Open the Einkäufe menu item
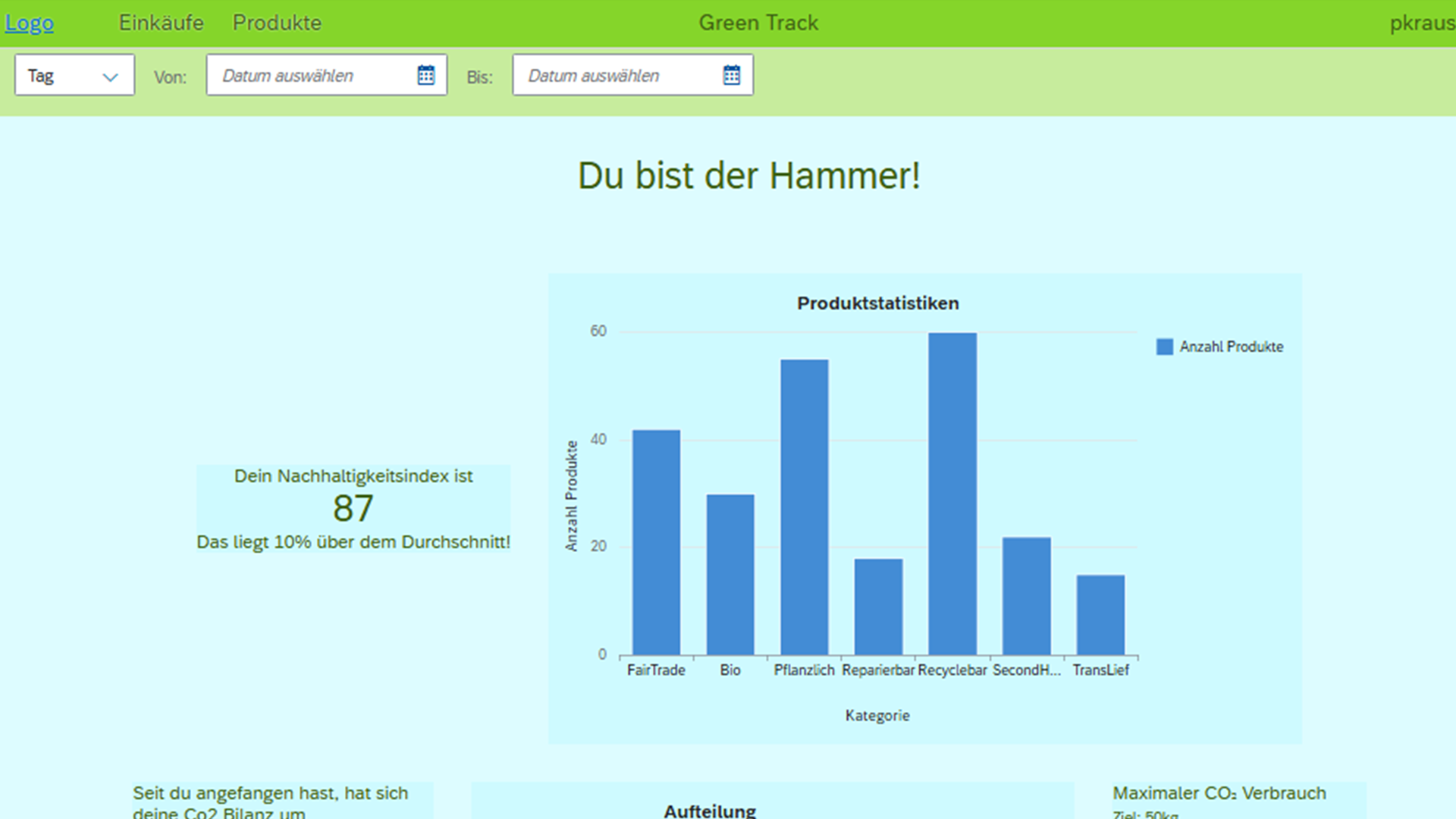This screenshot has height=819, width=1456. click(x=161, y=23)
